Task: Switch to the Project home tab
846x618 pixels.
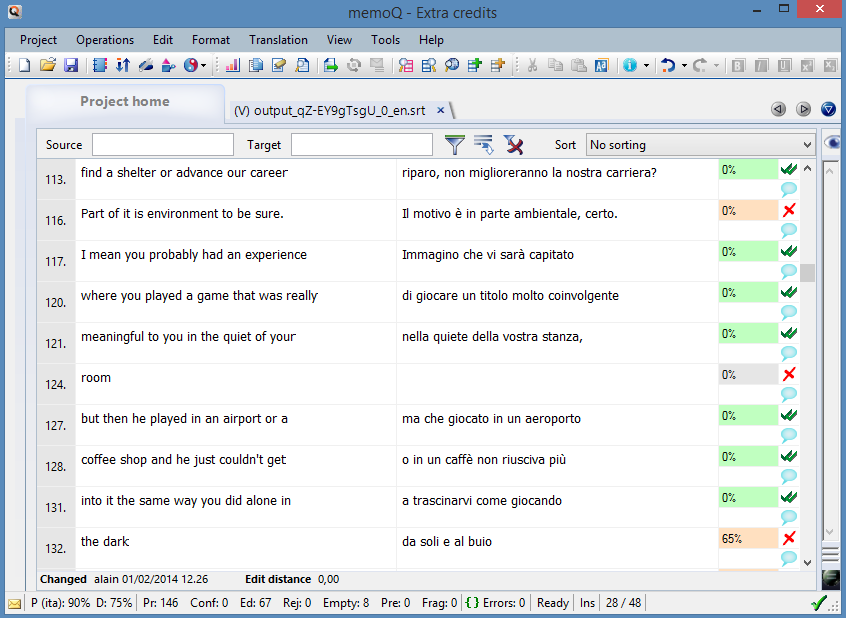Action: [x=125, y=101]
